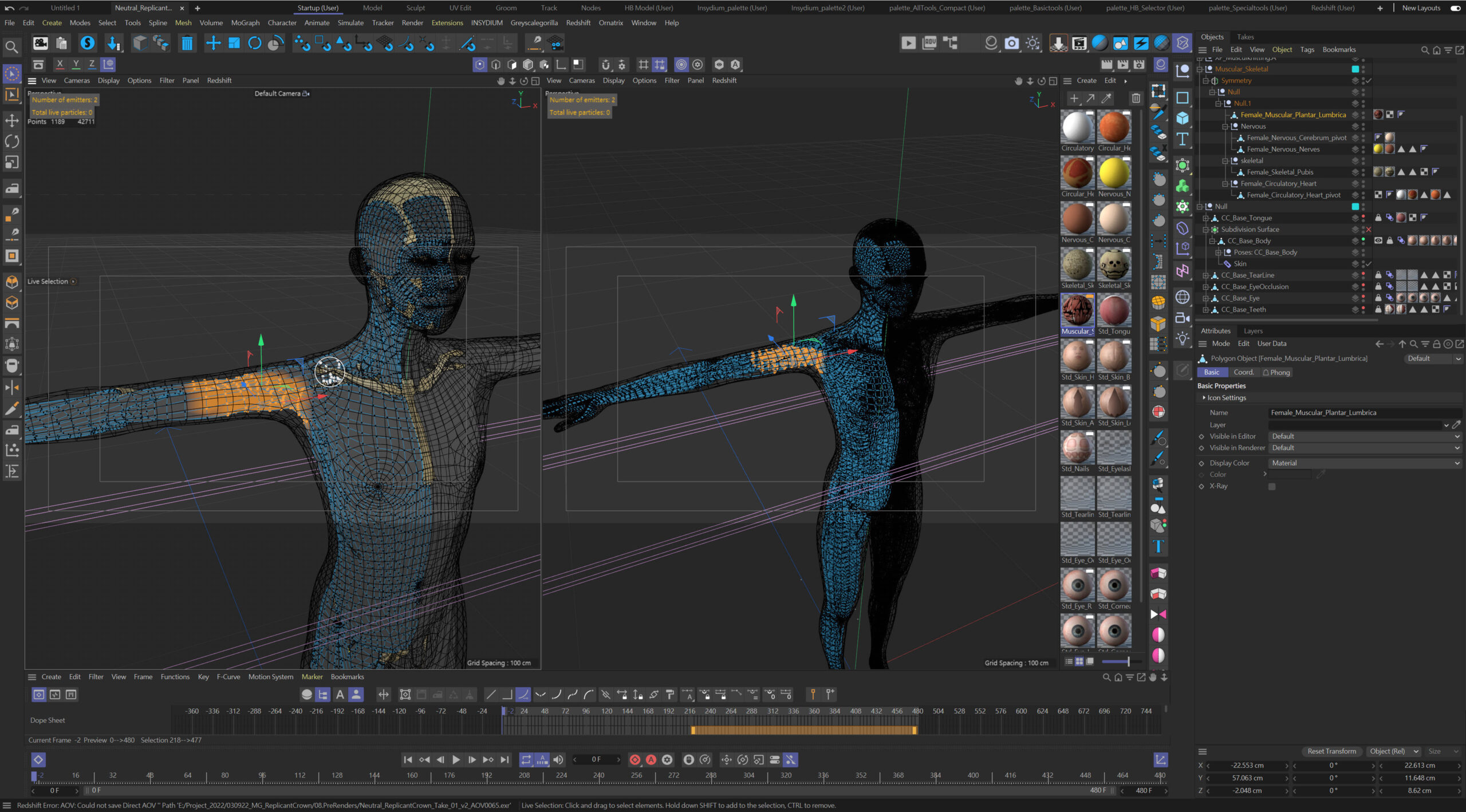This screenshot has height=812, width=1466.
Task: Click the record keyframe button
Action: [x=635, y=760]
